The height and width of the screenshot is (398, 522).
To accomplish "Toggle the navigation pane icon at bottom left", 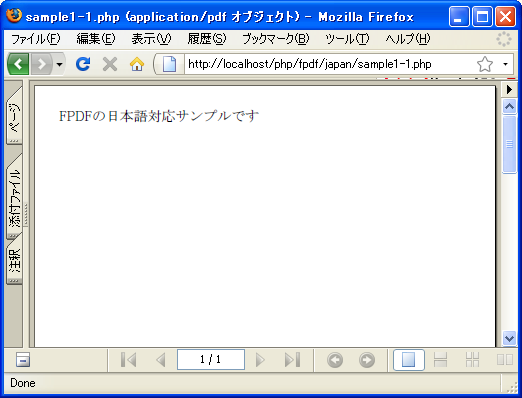I will coord(23,360).
